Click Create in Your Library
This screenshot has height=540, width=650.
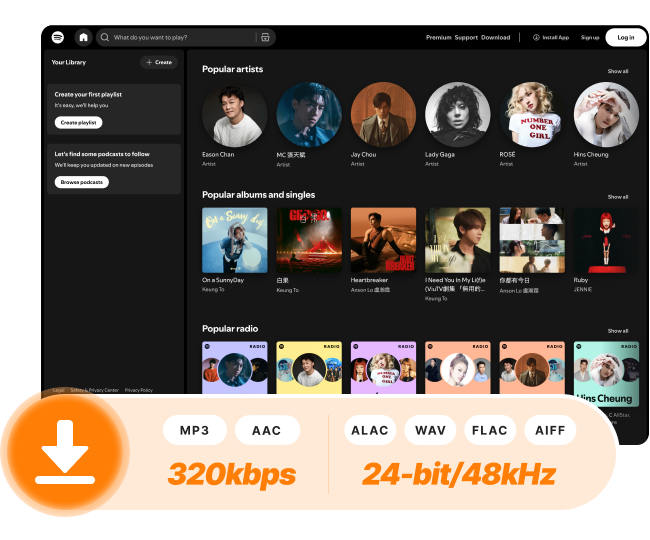pos(159,62)
